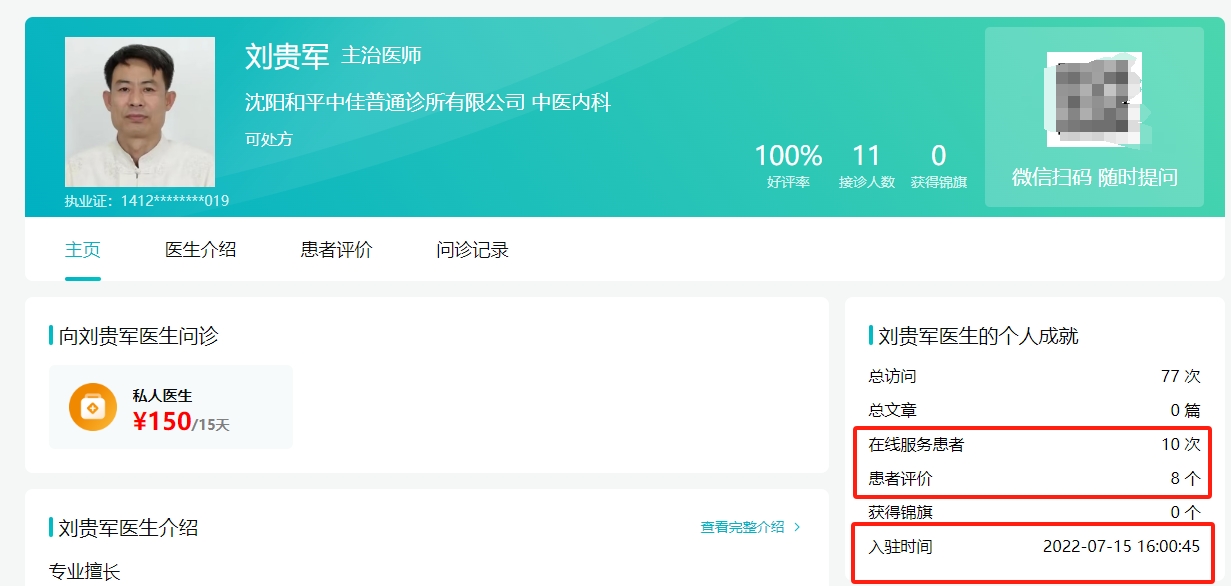Viewport: 1231px width, 586px height.
Task: Click the 执业证 license number text
Action: [147, 200]
